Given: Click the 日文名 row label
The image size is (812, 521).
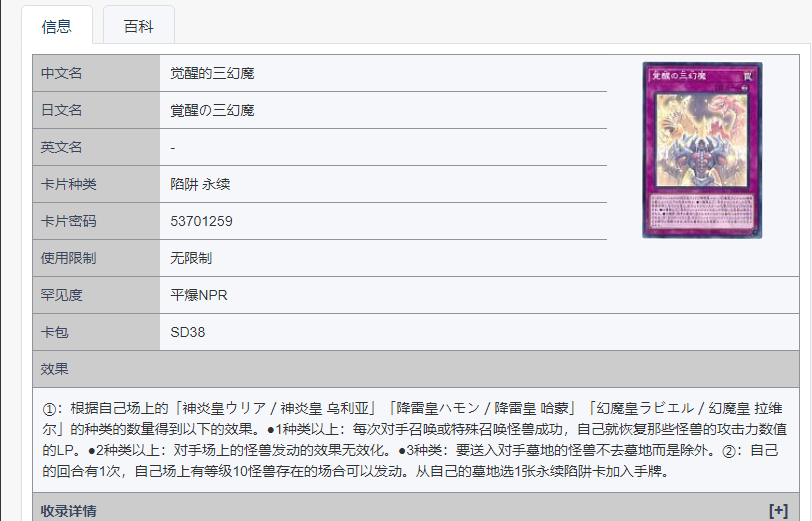Looking at the screenshot, I should 62,110.
